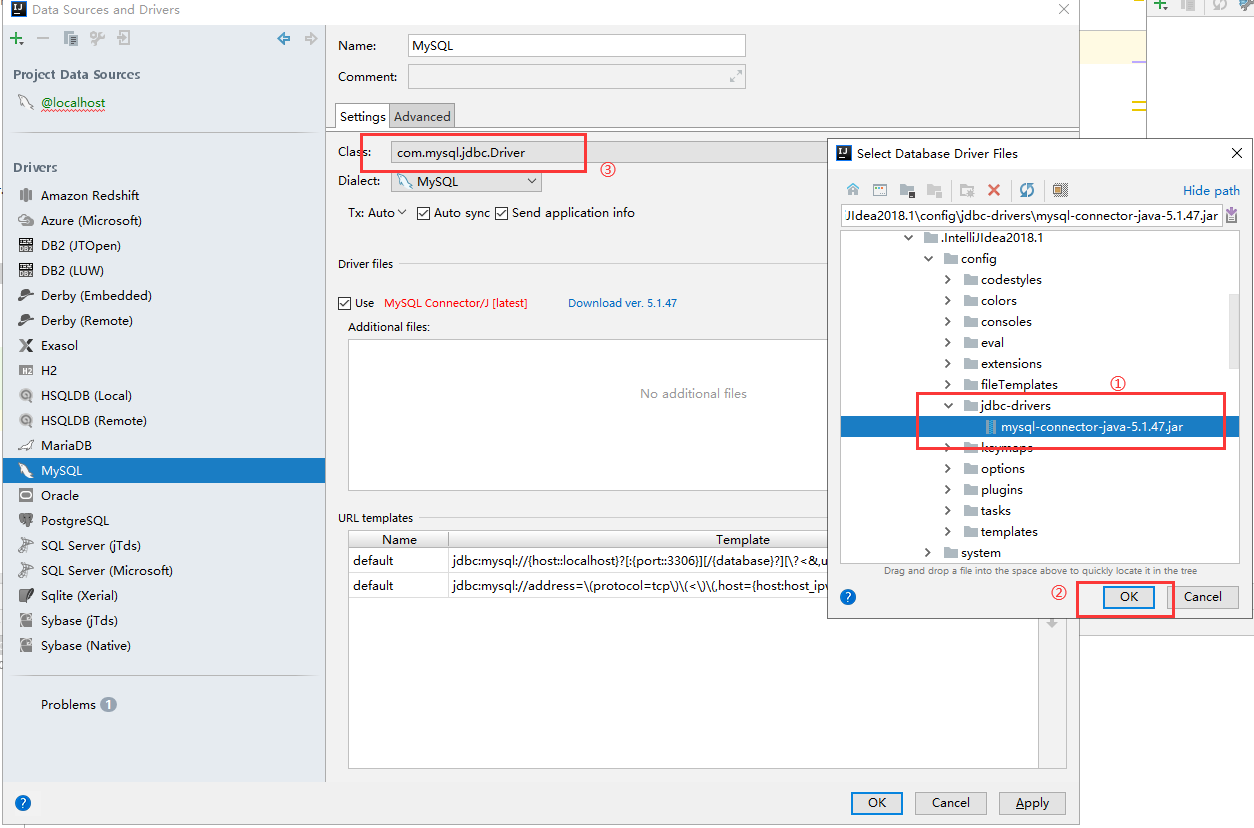Image resolution: width=1254 pixels, height=828 pixels.
Task: Expand the system folder
Action: [x=928, y=553]
